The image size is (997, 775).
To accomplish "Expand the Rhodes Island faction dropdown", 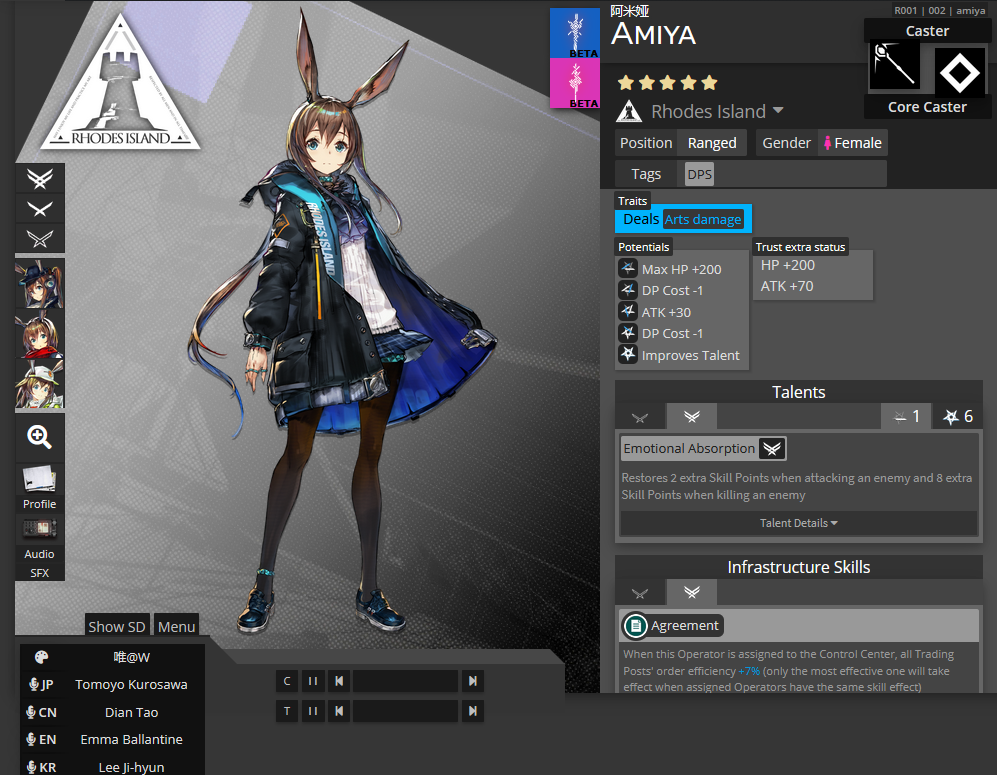I will pos(778,111).
